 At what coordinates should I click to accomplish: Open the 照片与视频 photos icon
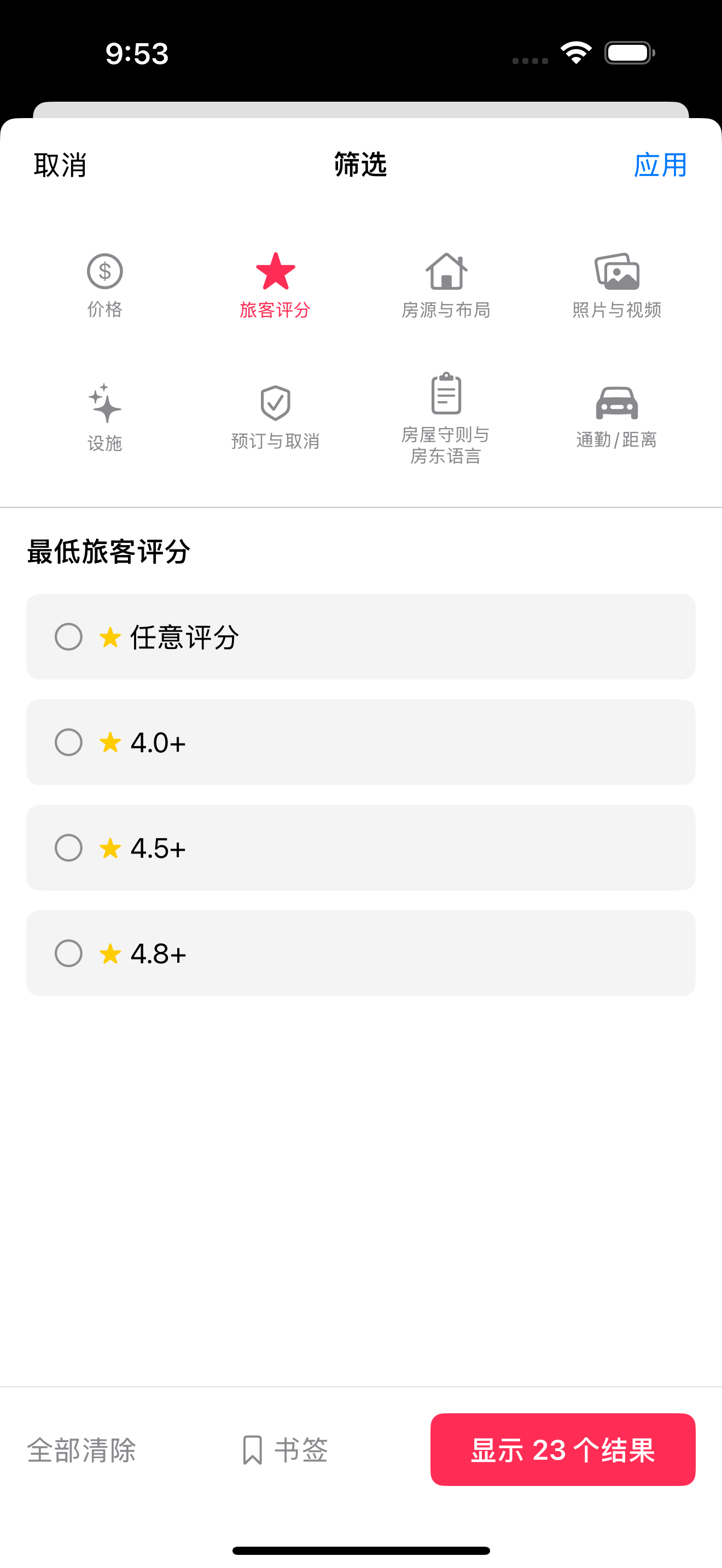point(616,272)
